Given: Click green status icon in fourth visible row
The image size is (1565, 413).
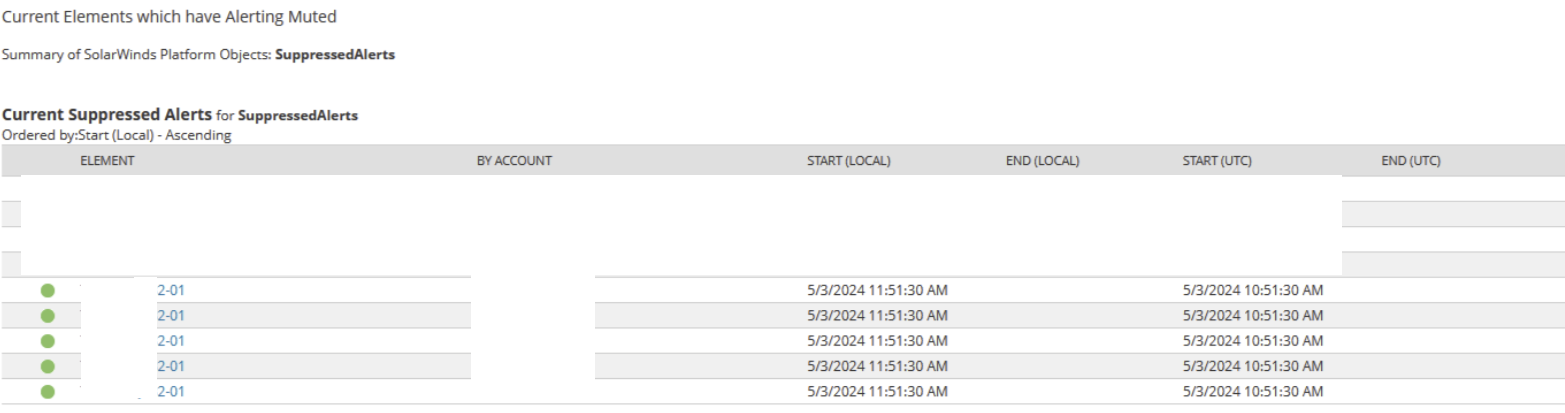Looking at the screenshot, I should click(47, 366).
